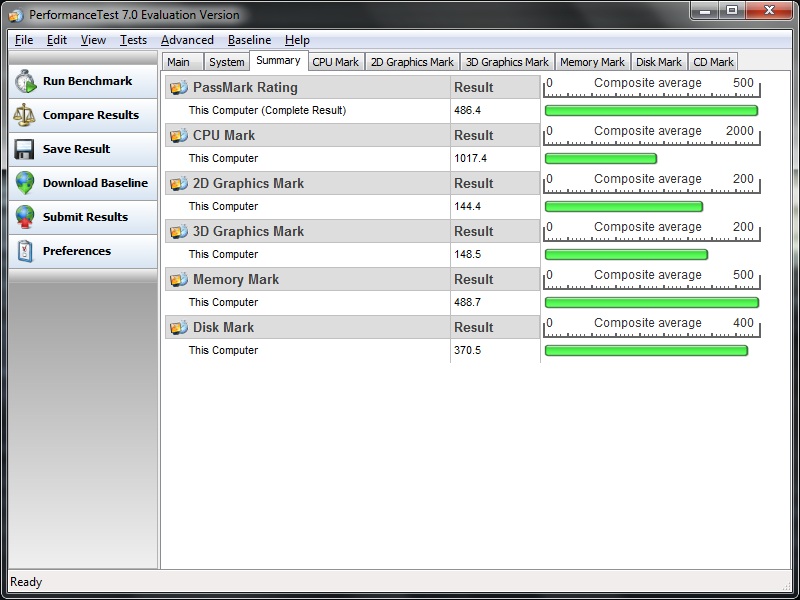Image resolution: width=800 pixels, height=600 pixels.
Task: Show the CD Mark tab
Action: point(713,62)
